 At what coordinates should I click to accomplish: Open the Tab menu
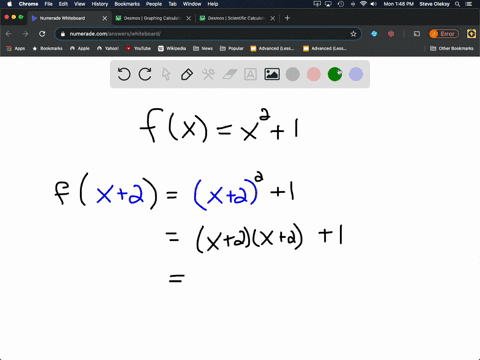click(x=172, y=4)
